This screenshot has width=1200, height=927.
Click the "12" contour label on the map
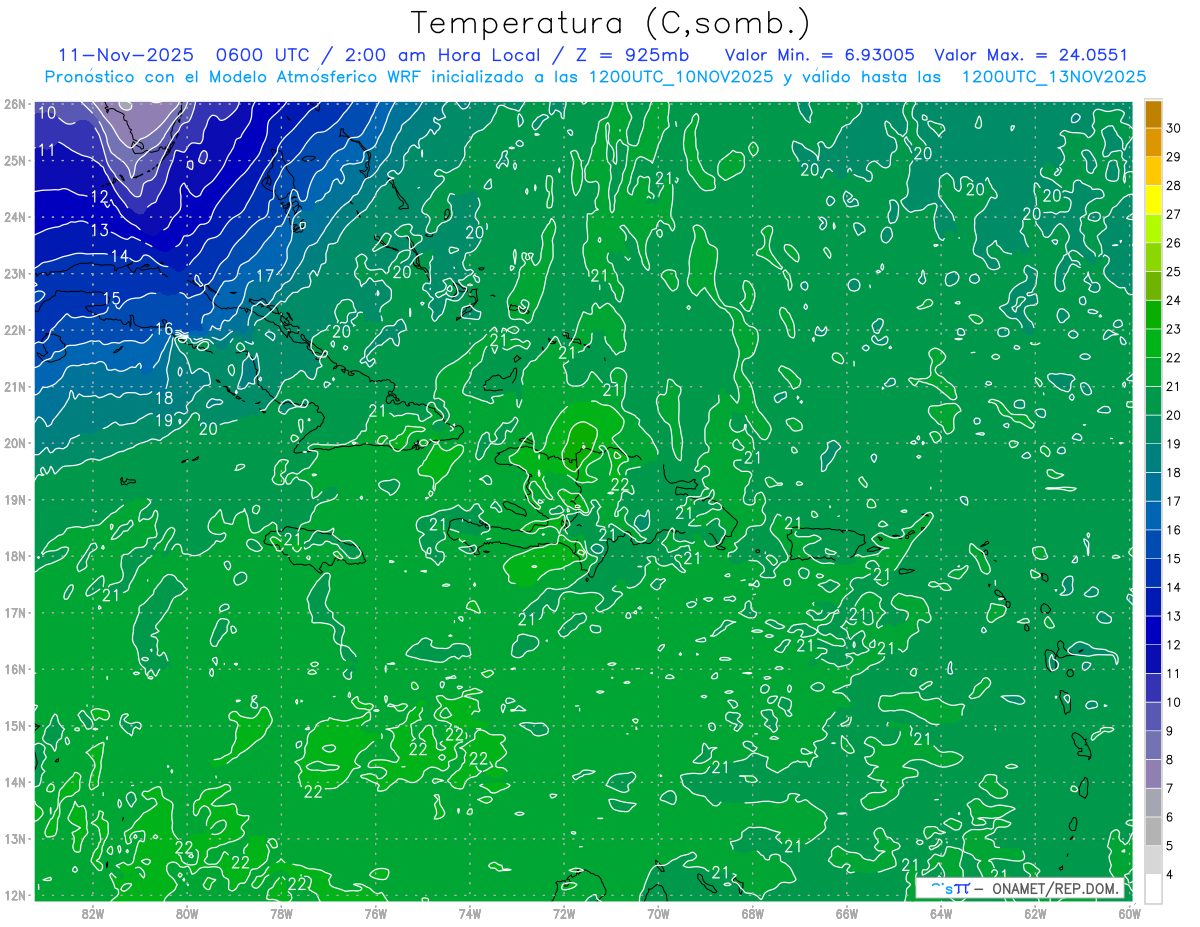pyautogui.click(x=99, y=197)
